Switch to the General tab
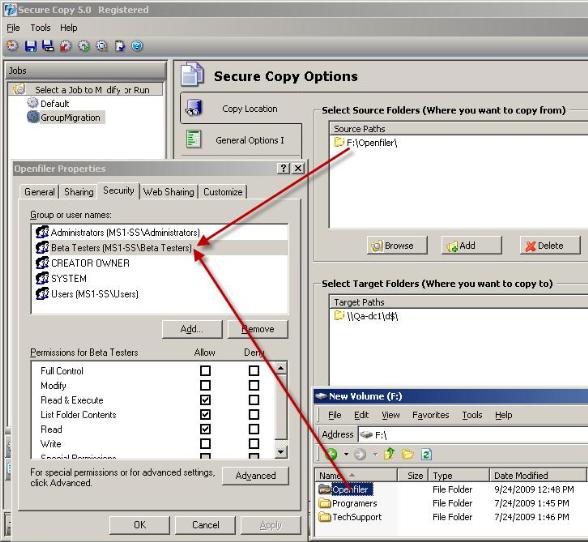The image size is (588, 542). (39, 192)
